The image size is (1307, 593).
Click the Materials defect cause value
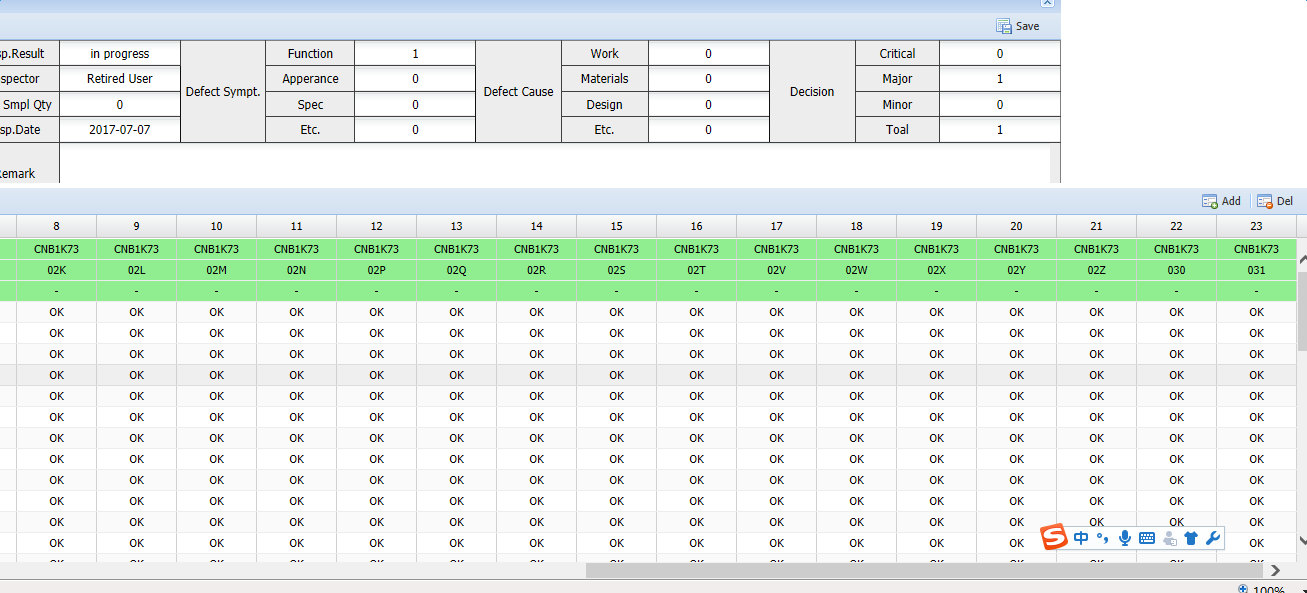pyautogui.click(x=709, y=78)
